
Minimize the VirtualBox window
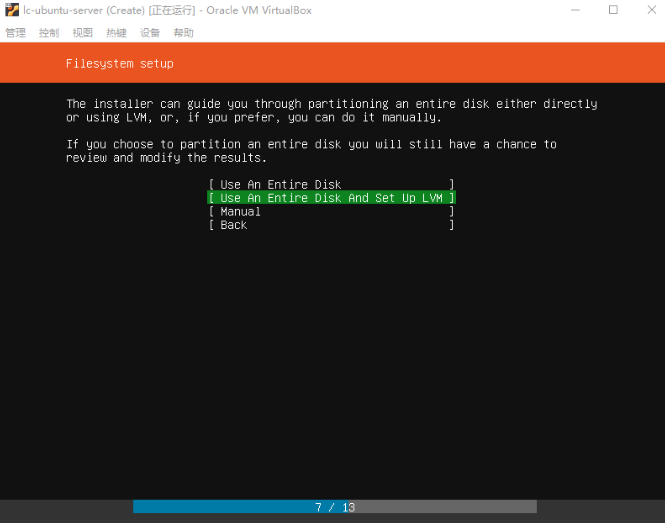pyautogui.click(x=575, y=10)
